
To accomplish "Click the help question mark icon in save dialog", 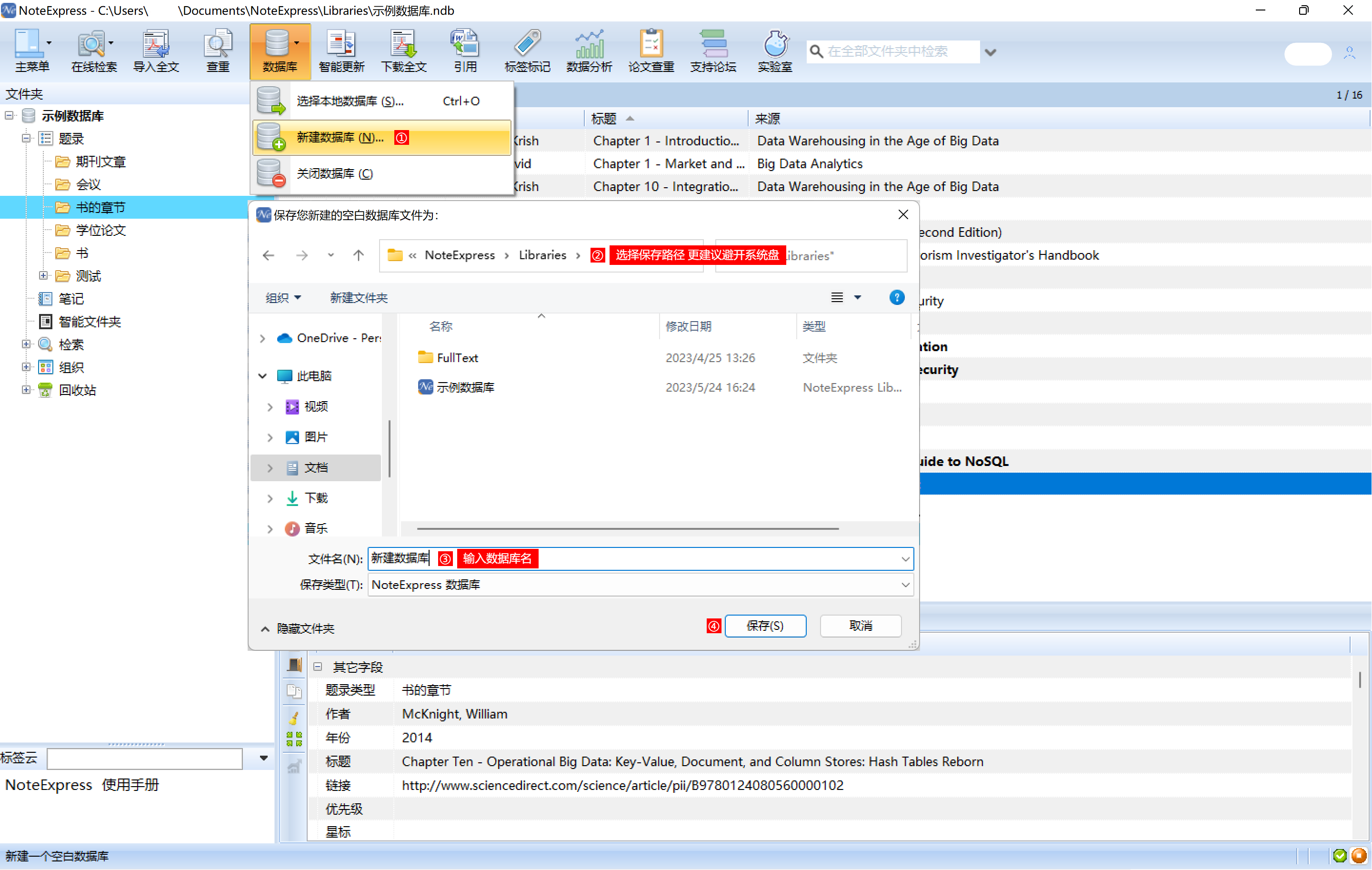I will click(897, 298).
